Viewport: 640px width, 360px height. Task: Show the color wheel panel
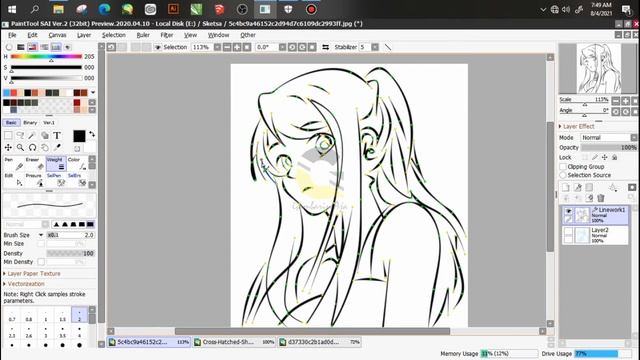click(9, 47)
